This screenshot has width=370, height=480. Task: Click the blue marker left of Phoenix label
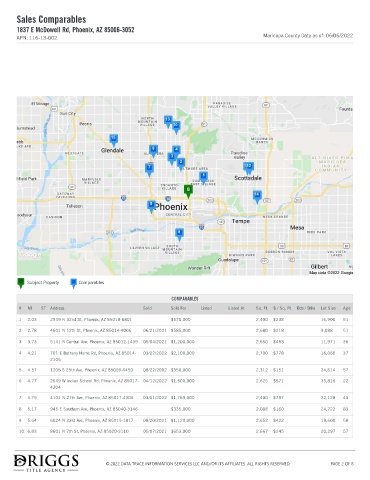[151, 206]
